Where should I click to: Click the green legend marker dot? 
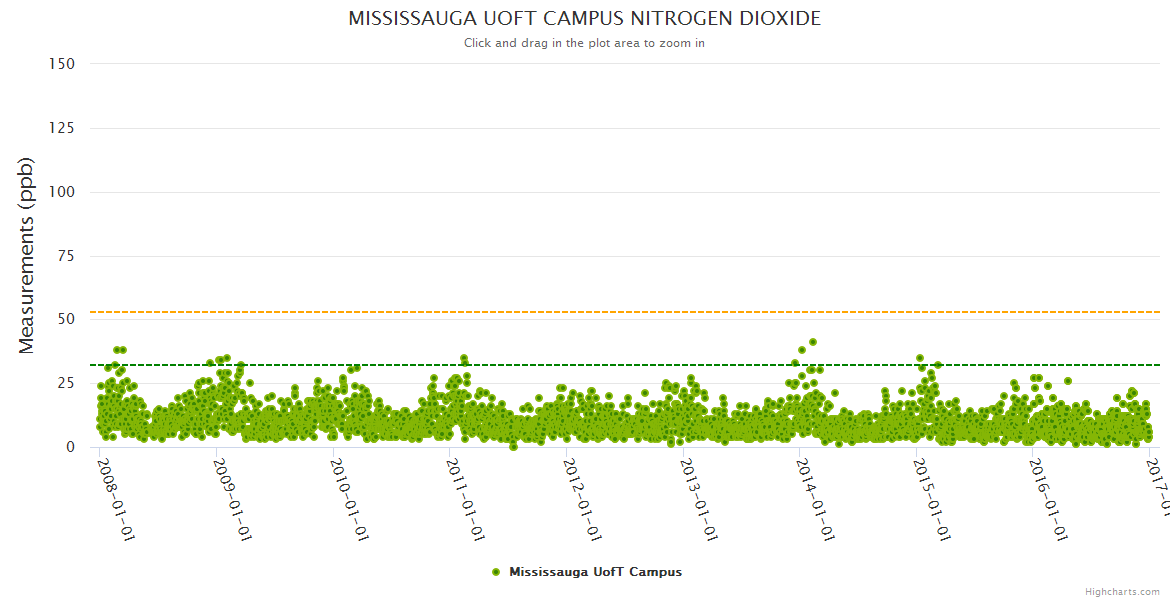[496, 572]
